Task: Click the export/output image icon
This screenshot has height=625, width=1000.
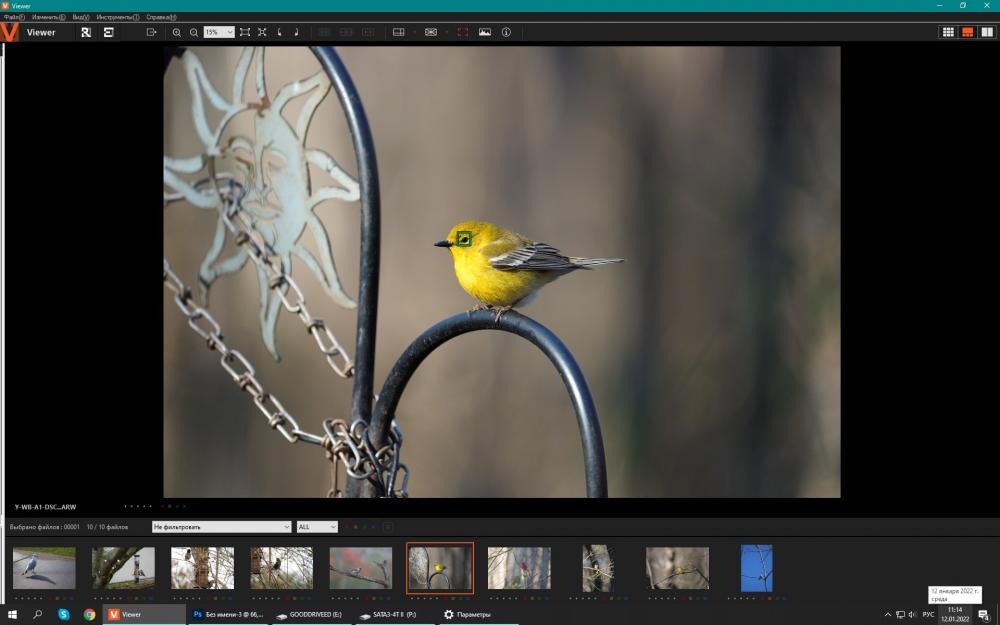Action: click(151, 32)
